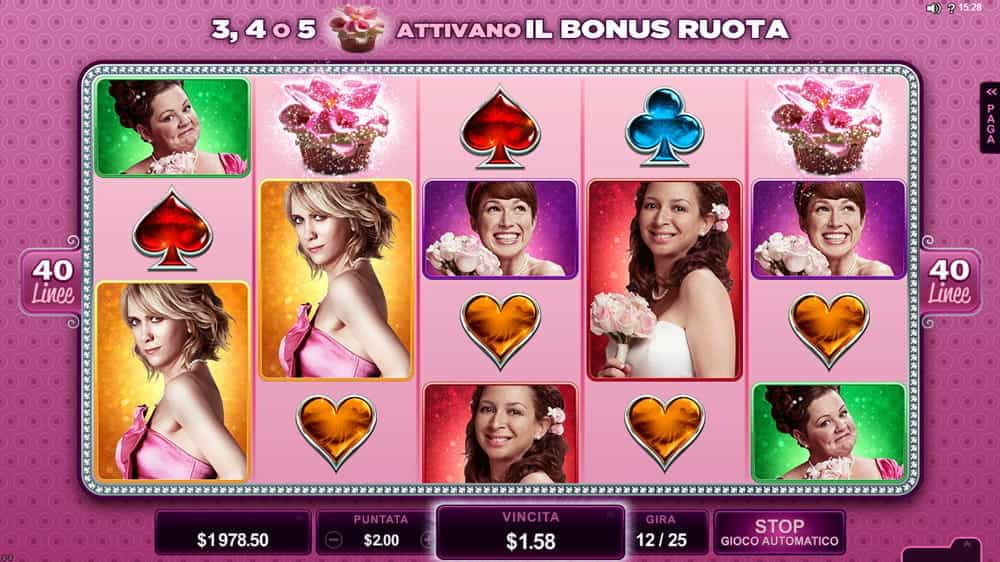Decrease the bet with minus button
This screenshot has width=1000, height=562.
334,540
